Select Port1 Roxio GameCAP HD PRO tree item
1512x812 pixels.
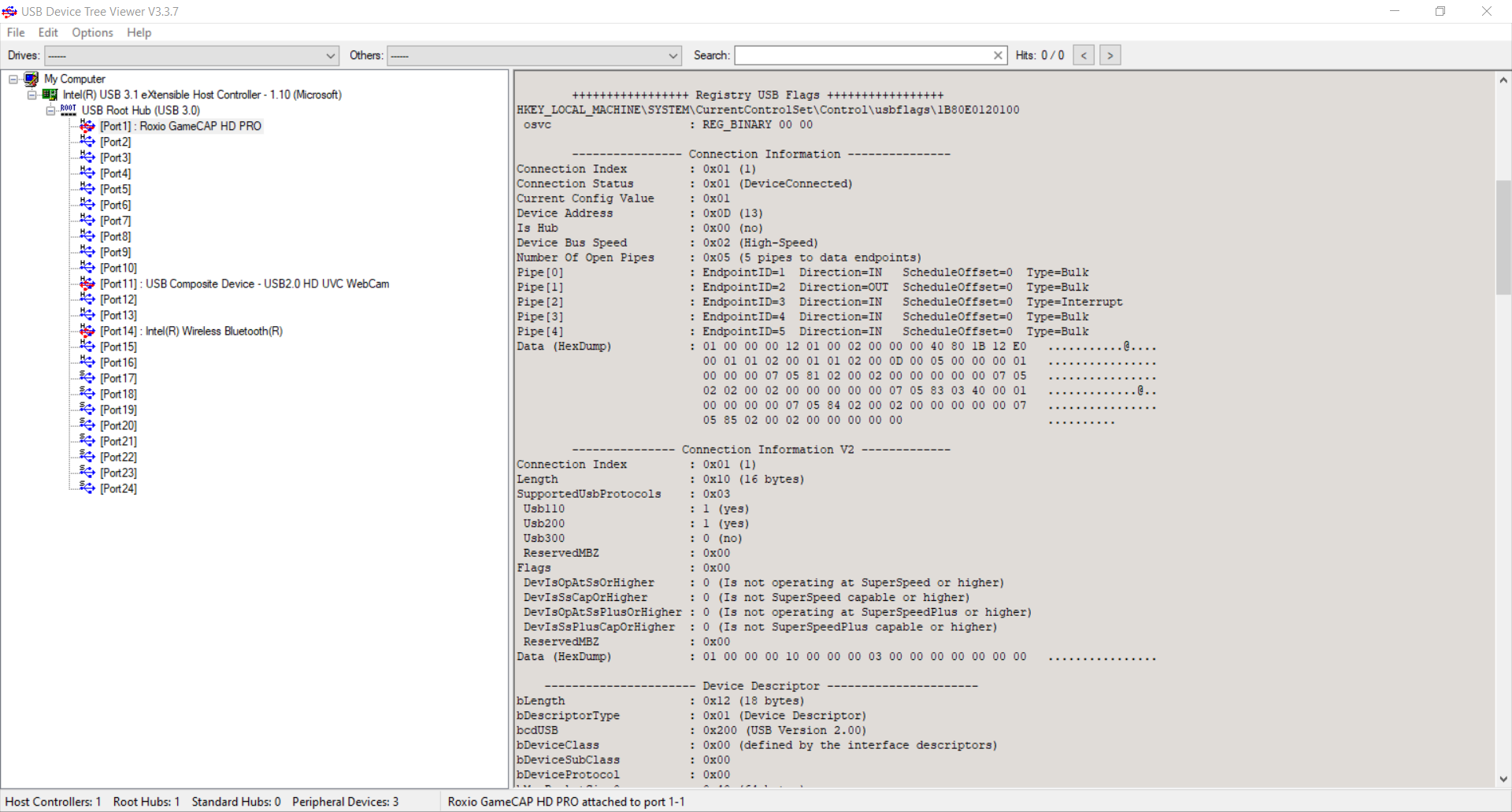(181, 126)
